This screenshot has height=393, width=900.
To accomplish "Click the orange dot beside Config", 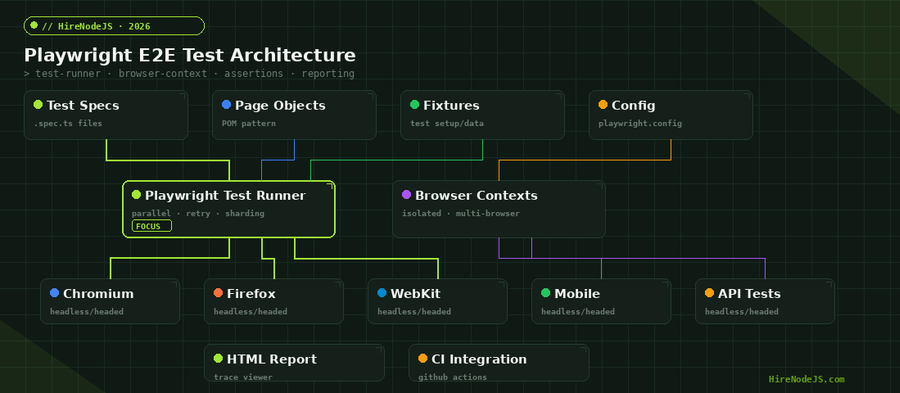I will pyautogui.click(x=603, y=104).
